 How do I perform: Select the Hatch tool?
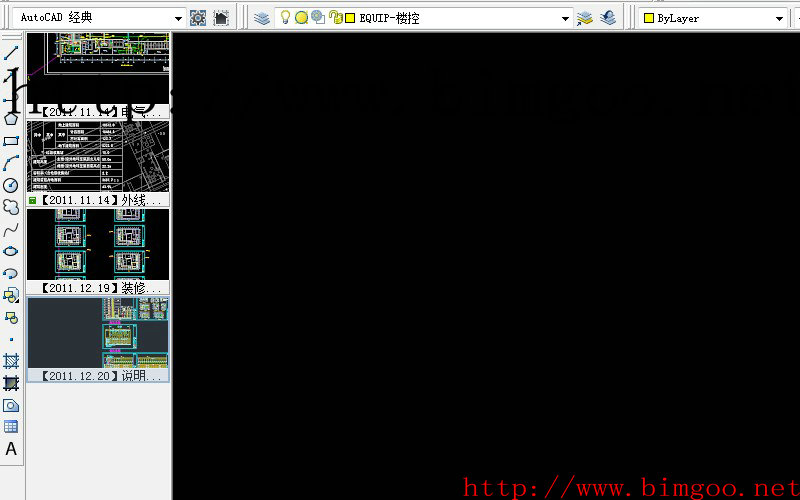(x=11, y=361)
